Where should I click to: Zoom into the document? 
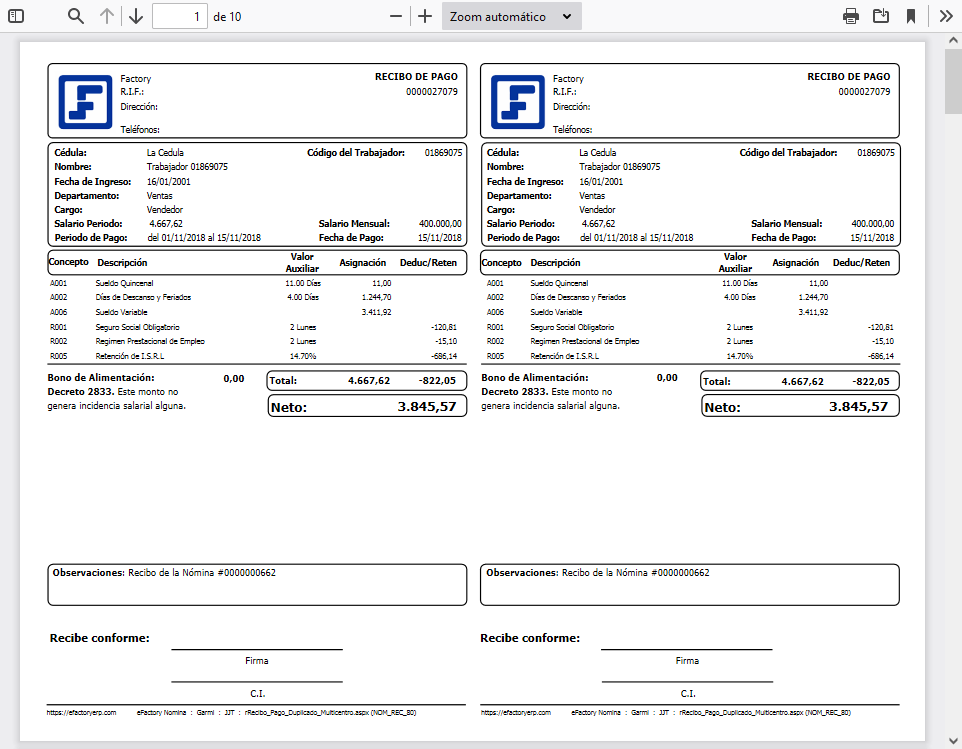[424, 16]
